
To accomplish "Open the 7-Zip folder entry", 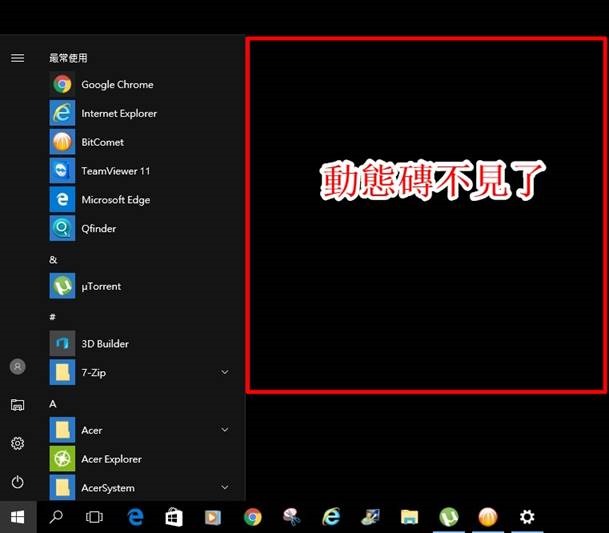I will [x=140, y=372].
